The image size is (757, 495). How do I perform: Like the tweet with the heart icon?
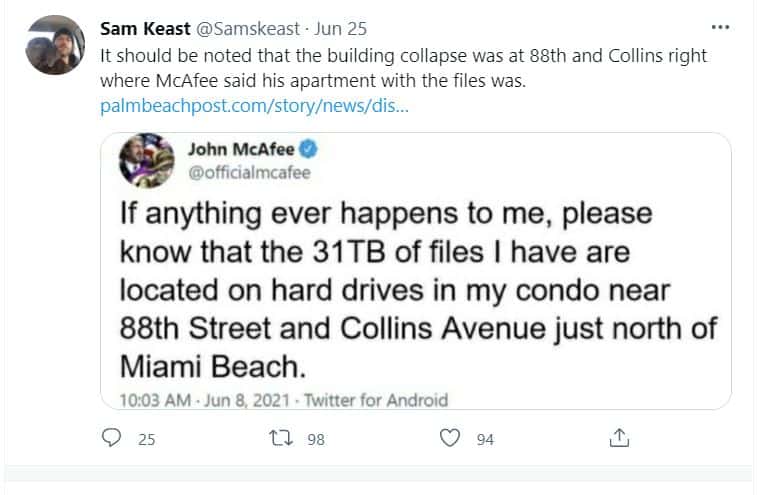(451, 438)
